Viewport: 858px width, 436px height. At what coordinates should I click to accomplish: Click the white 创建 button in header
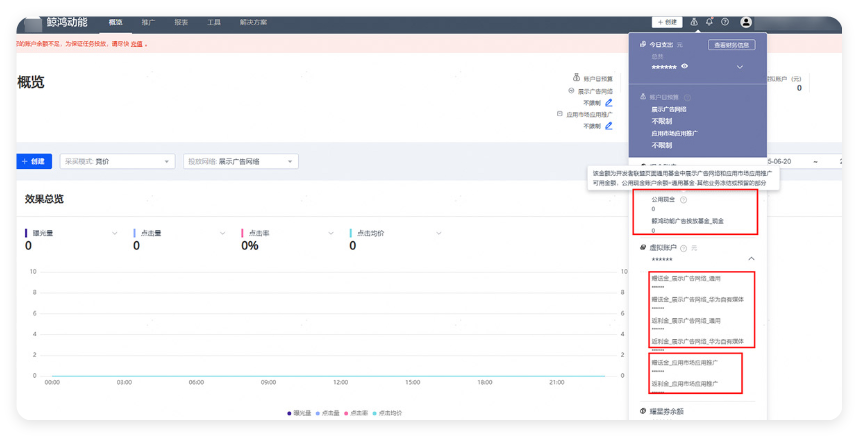tap(667, 22)
